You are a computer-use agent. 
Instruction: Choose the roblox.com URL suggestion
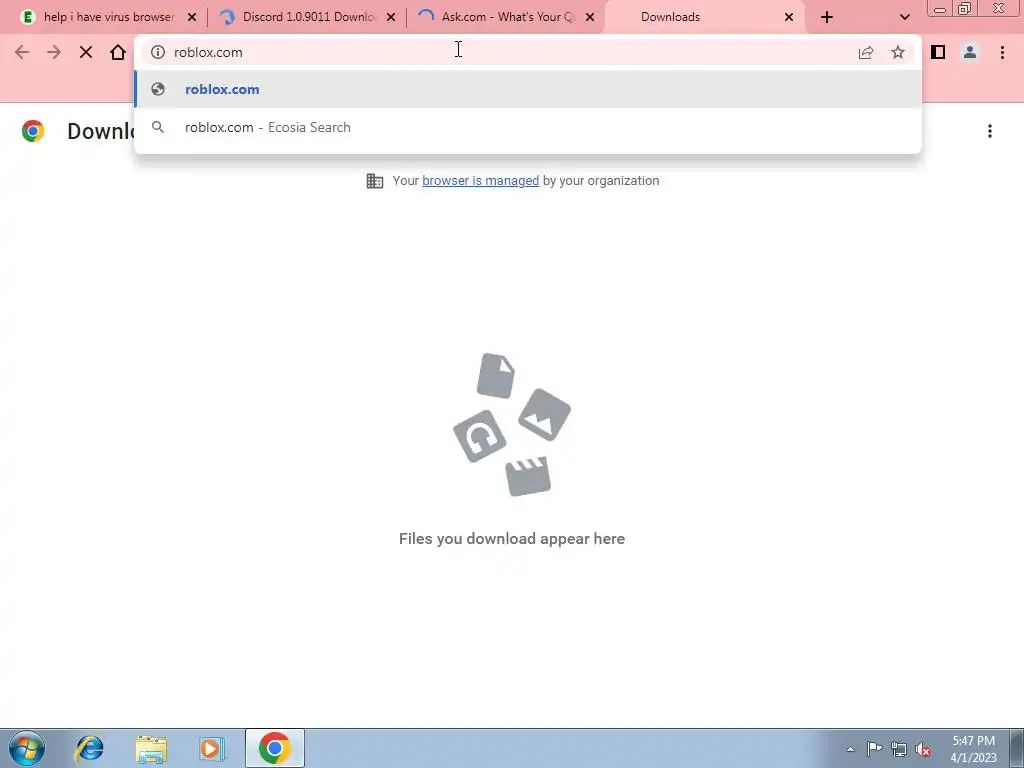(x=528, y=89)
